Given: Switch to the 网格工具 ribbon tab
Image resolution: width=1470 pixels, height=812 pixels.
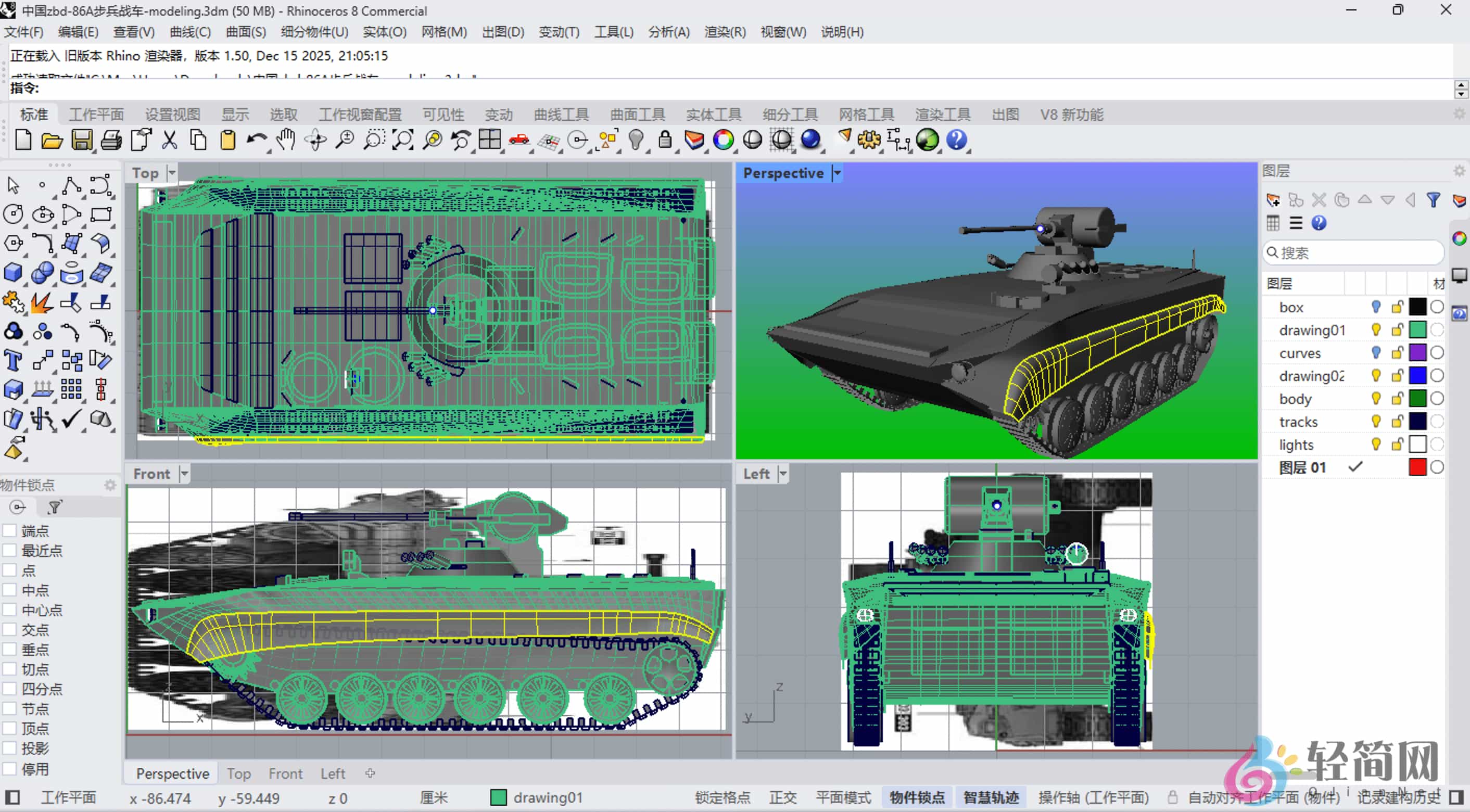Looking at the screenshot, I should (866, 114).
